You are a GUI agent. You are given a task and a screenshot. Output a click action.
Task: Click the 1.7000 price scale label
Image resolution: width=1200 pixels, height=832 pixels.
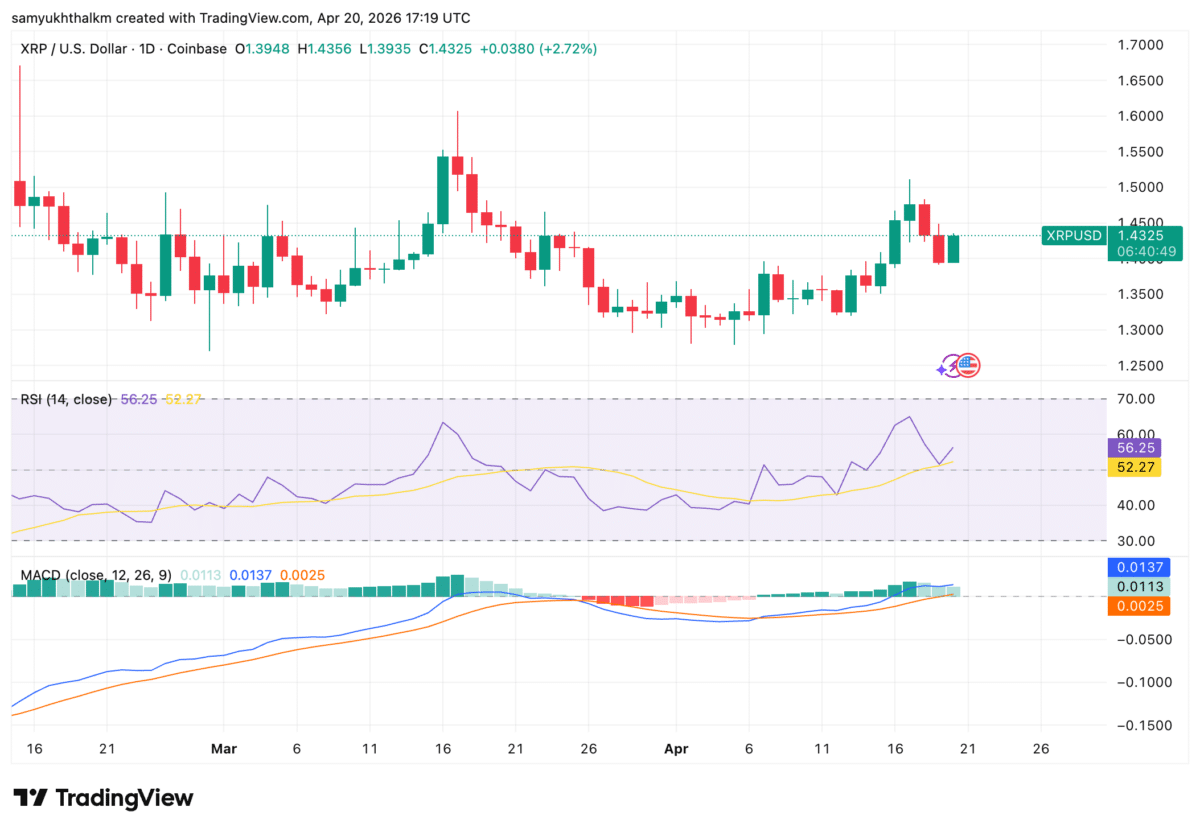[x=1140, y=45]
